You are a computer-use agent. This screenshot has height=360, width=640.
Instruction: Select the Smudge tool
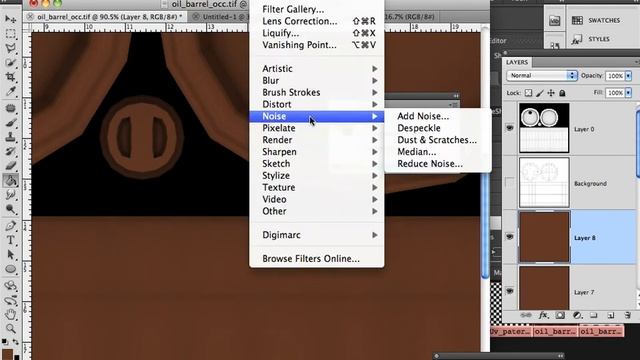[x=11, y=195]
